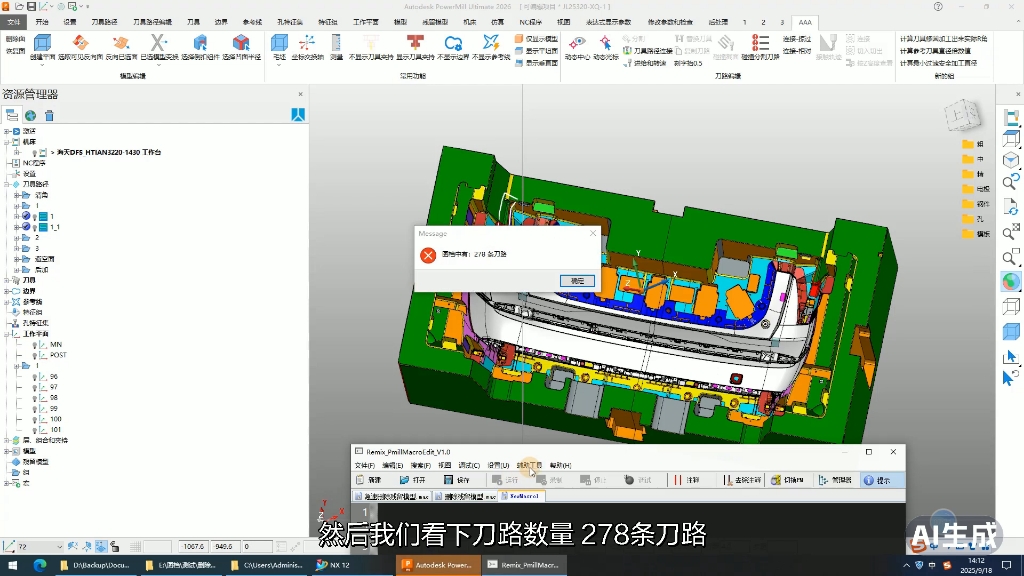
Task: Click the gray X model-swap icon in the ribbon
Action: pyautogui.click(x=158, y=43)
